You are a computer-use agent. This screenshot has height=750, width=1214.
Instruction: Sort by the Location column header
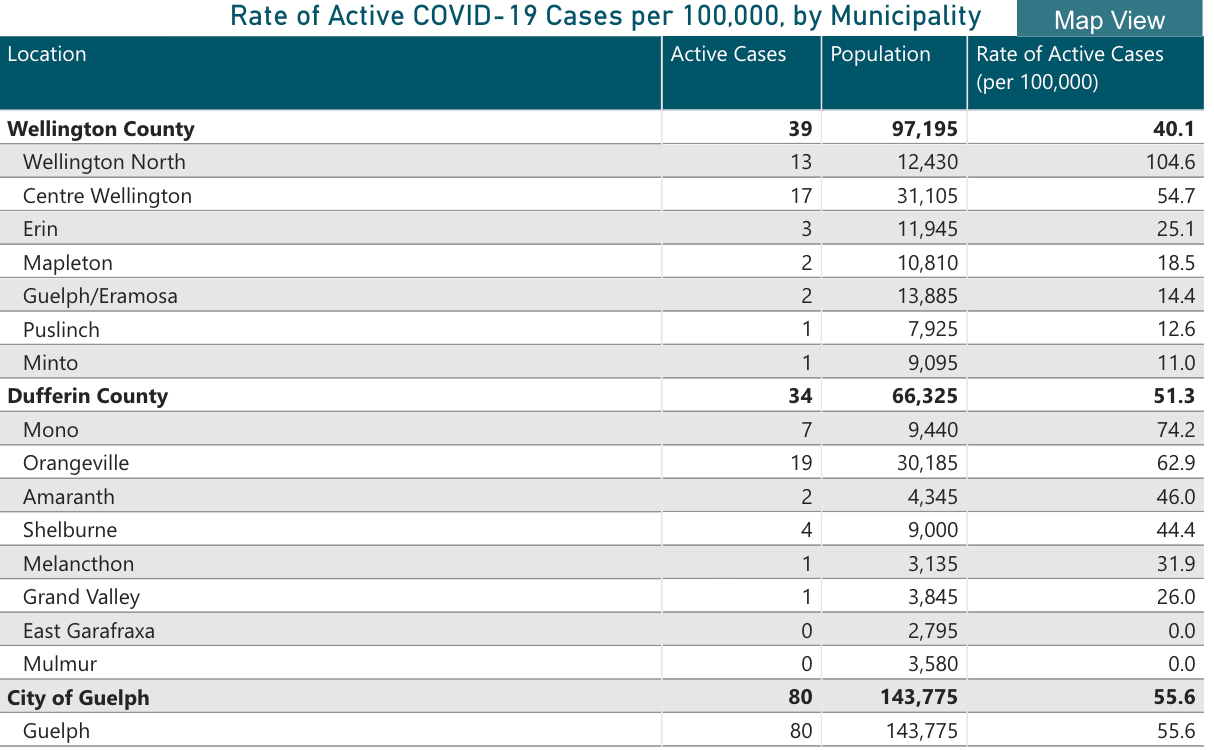point(47,55)
